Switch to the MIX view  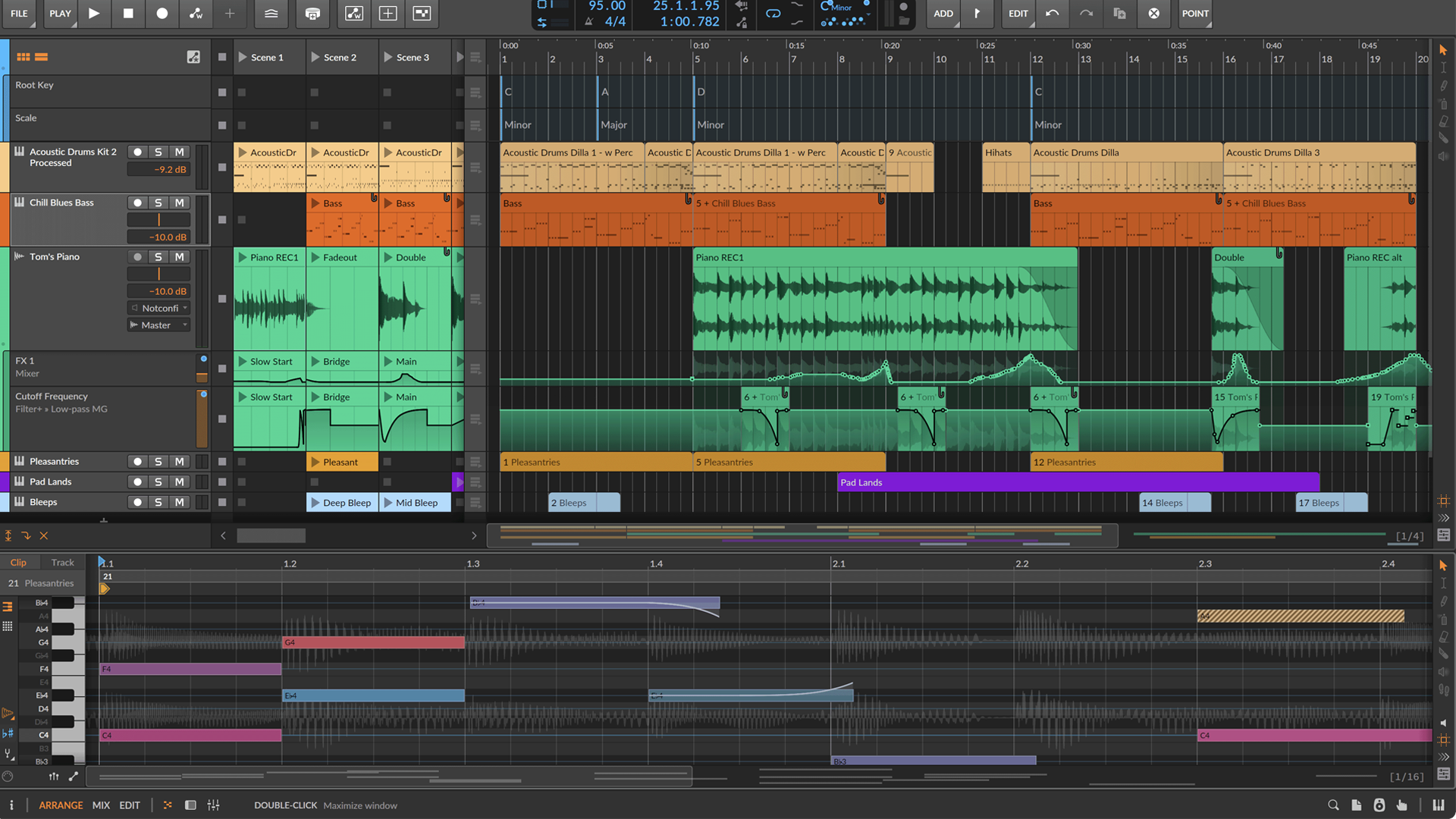pyautogui.click(x=101, y=805)
